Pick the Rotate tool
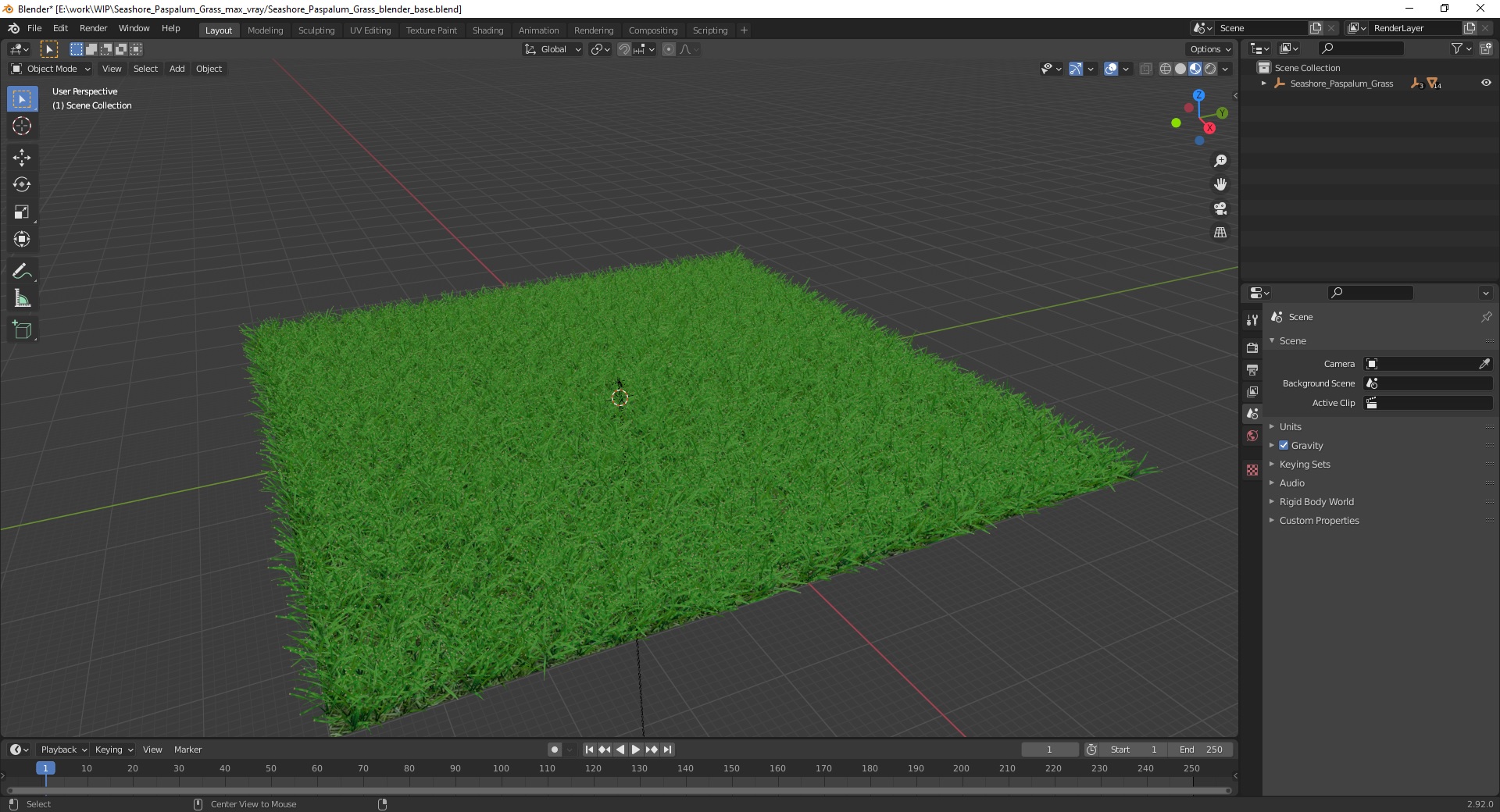1500x812 pixels. pyautogui.click(x=22, y=185)
